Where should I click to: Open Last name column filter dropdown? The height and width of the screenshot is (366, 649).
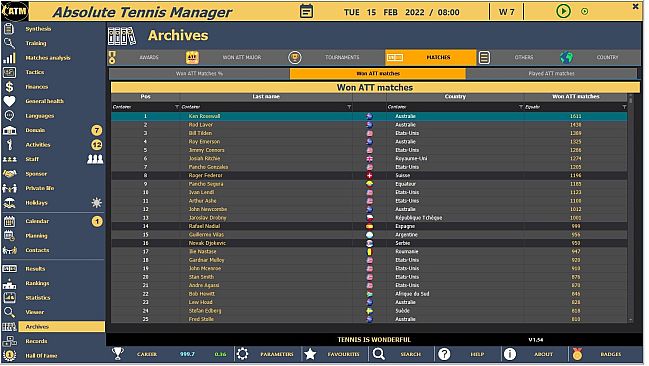349,107
